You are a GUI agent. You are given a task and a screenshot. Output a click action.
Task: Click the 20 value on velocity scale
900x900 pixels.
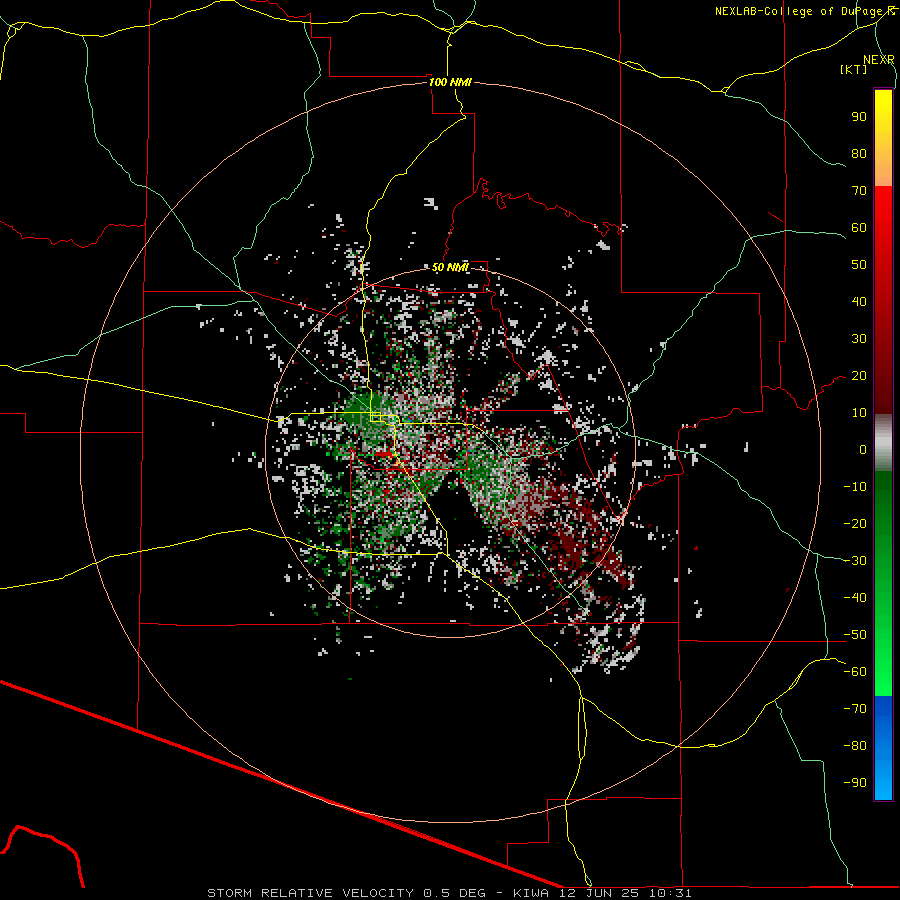click(x=859, y=376)
